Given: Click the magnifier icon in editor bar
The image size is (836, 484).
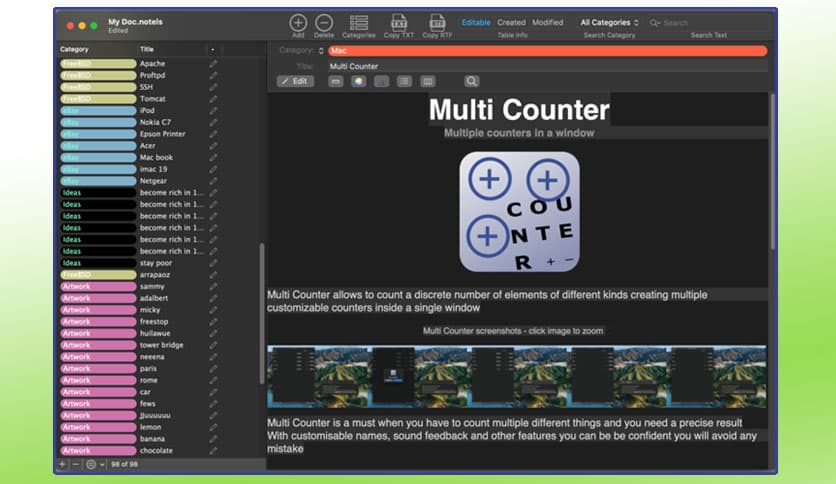Looking at the screenshot, I should [471, 81].
